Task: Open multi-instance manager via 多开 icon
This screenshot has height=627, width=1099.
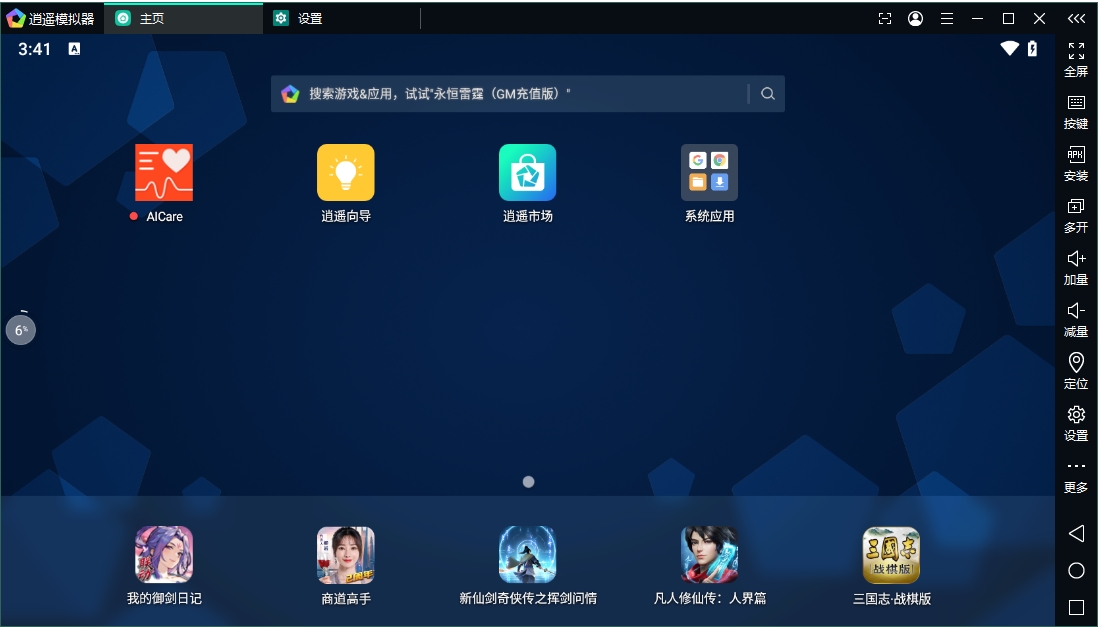Action: (1076, 212)
